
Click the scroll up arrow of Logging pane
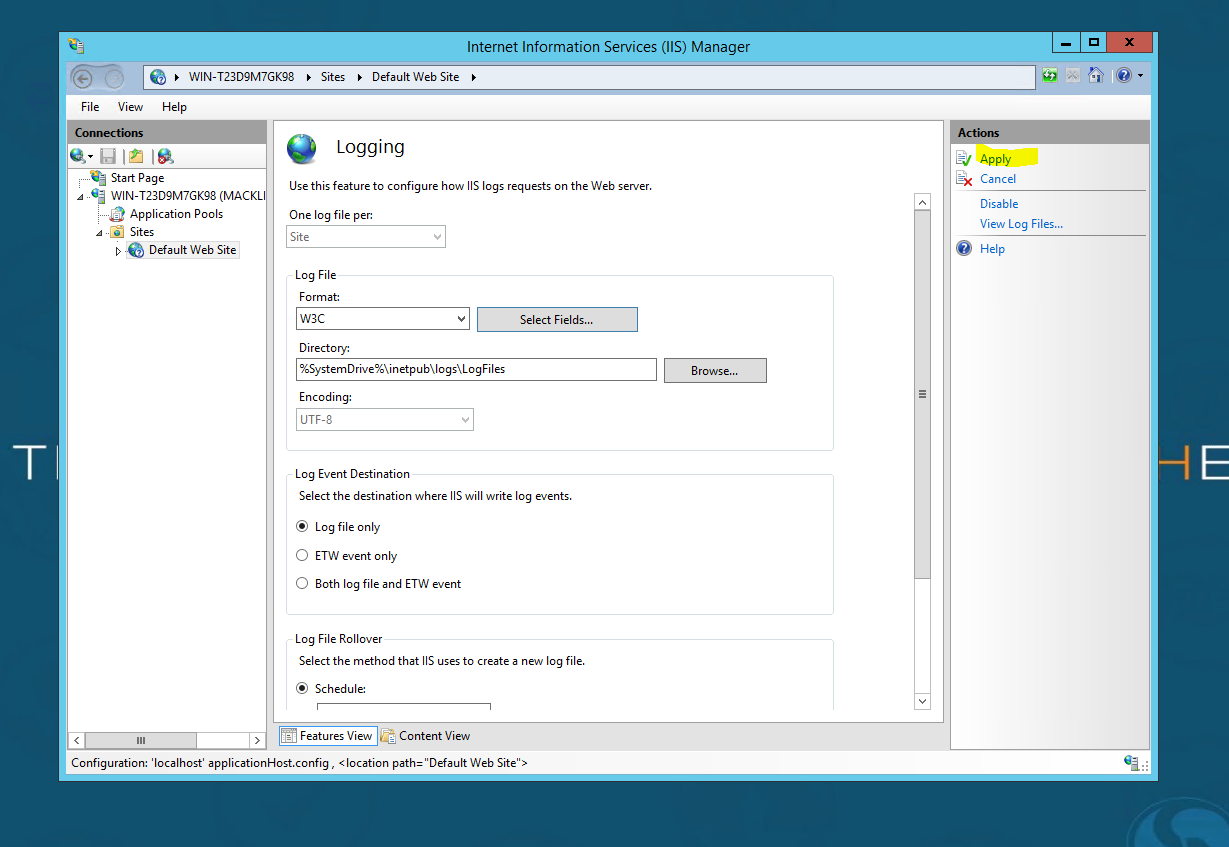click(x=922, y=202)
